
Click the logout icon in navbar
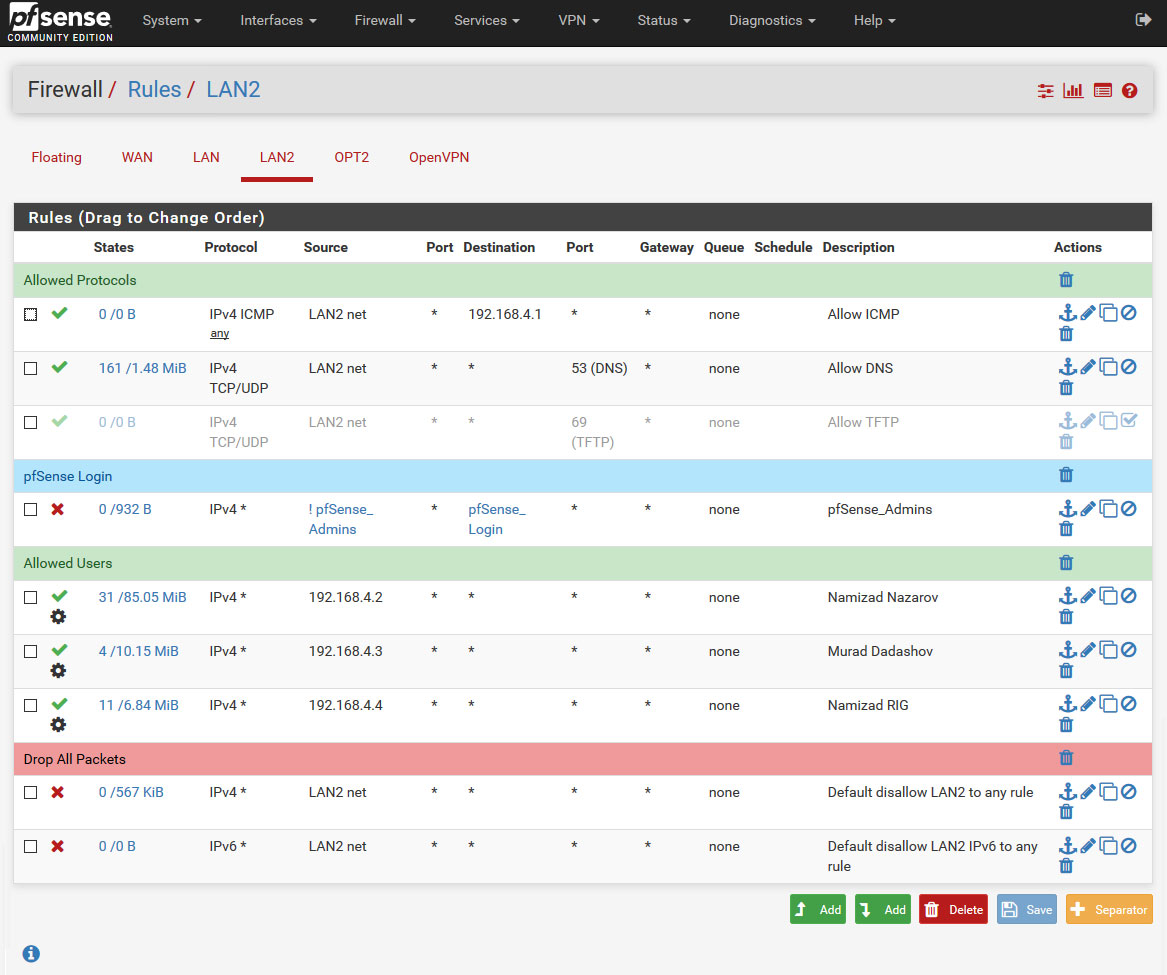[x=1143, y=20]
